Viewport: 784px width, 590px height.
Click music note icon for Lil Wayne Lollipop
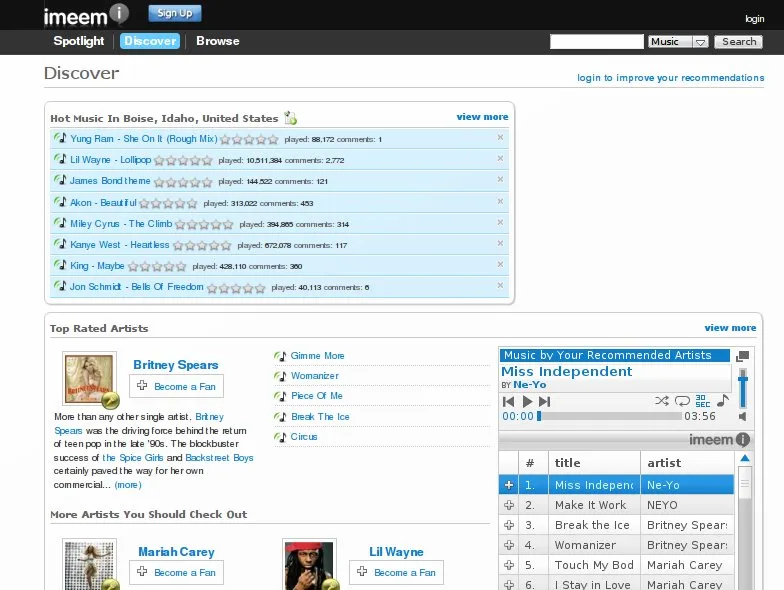60,158
